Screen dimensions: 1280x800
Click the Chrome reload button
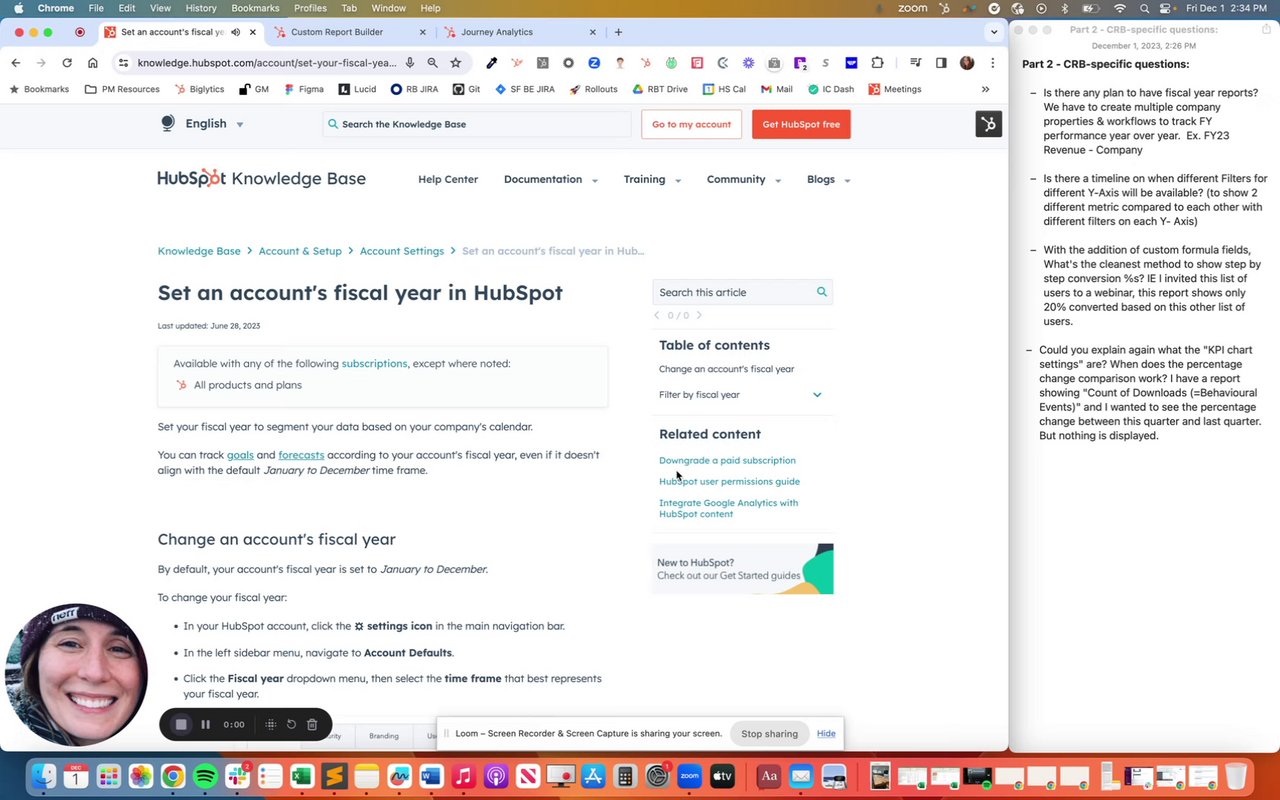click(x=67, y=62)
